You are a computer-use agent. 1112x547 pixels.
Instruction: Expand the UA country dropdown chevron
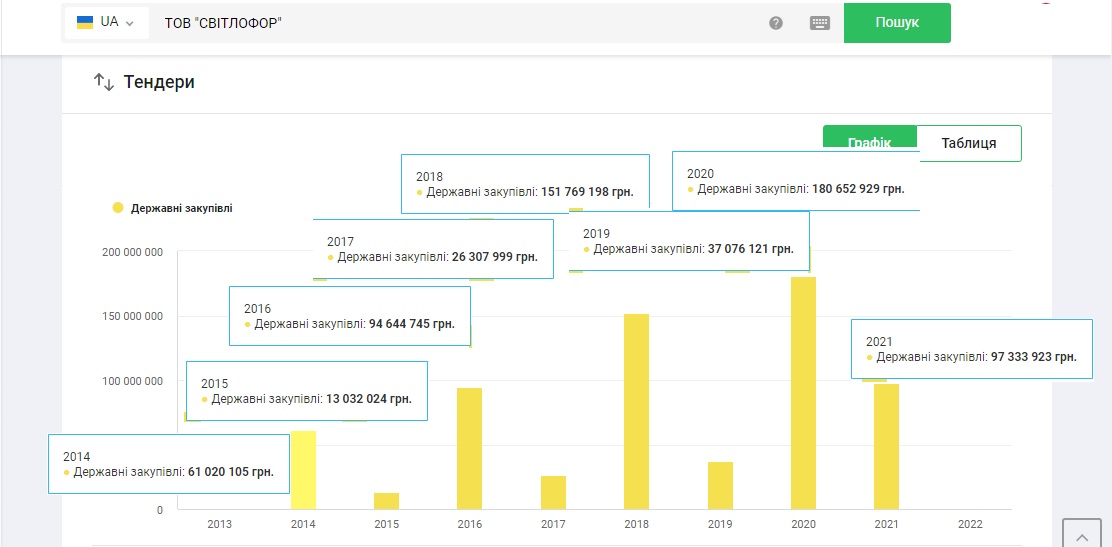130,23
